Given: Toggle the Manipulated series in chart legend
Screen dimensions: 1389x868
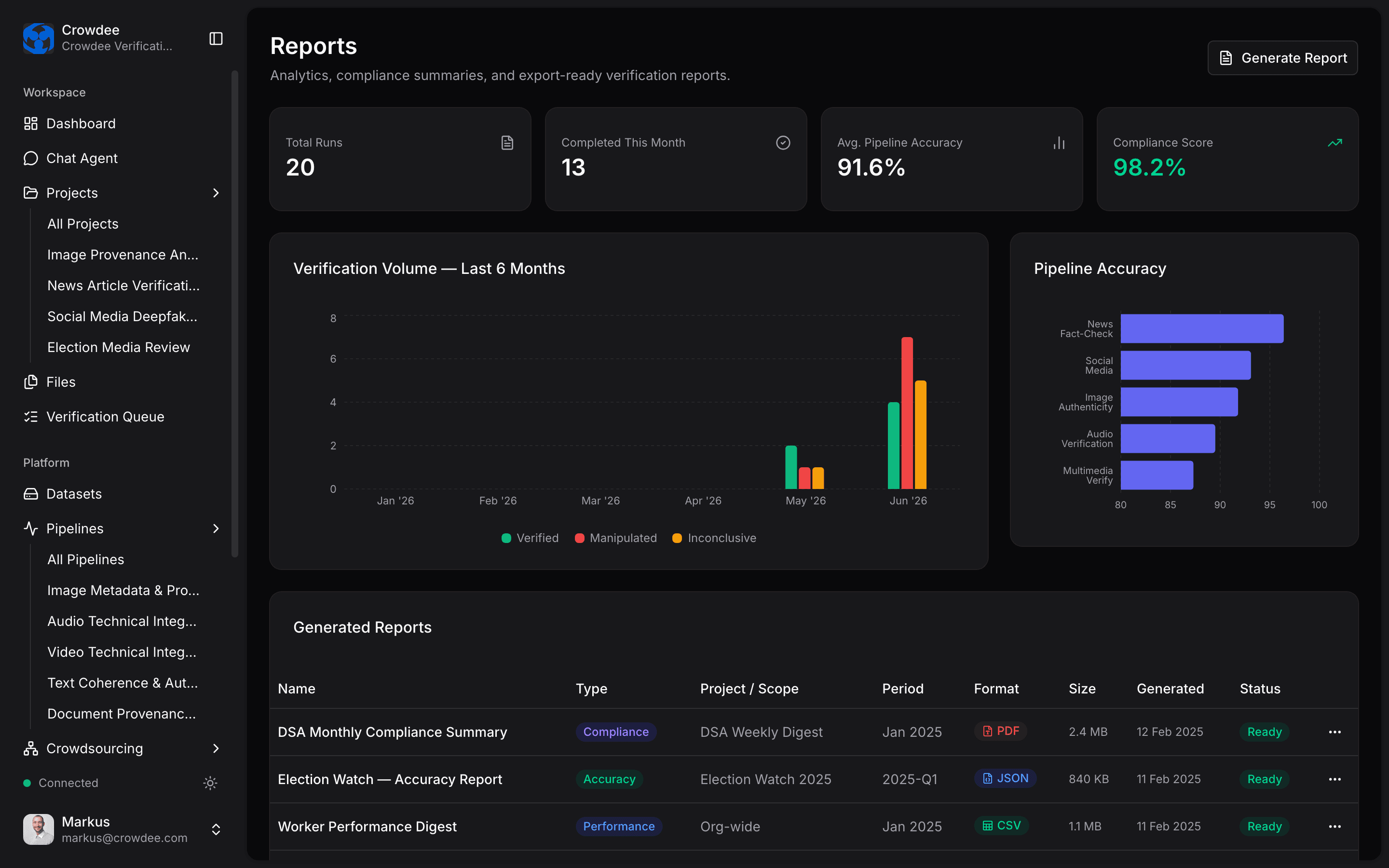Looking at the screenshot, I should tap(615, 538).
